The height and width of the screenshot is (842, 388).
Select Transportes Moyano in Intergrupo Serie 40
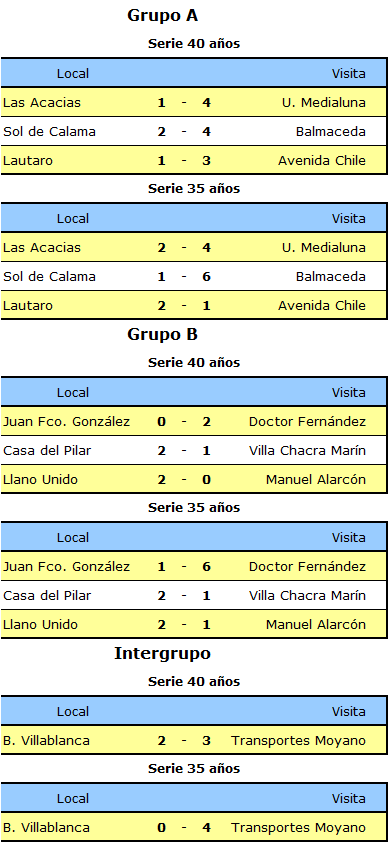(298, 740)
